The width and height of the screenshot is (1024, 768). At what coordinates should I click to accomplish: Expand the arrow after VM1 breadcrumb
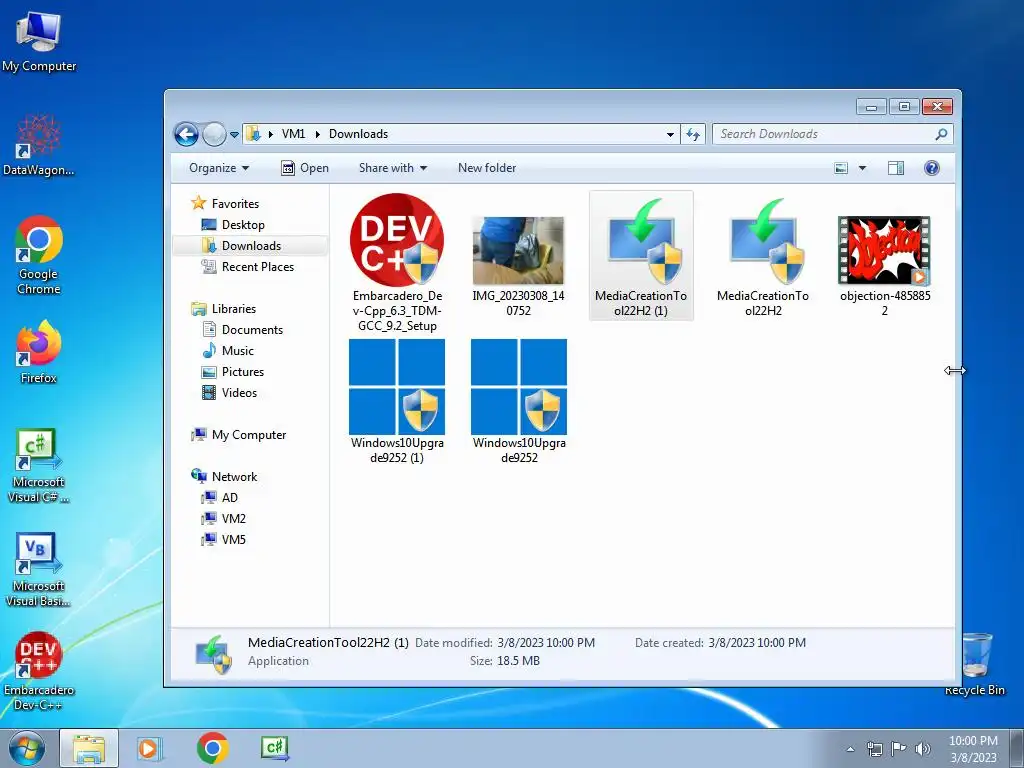(317, 134)
